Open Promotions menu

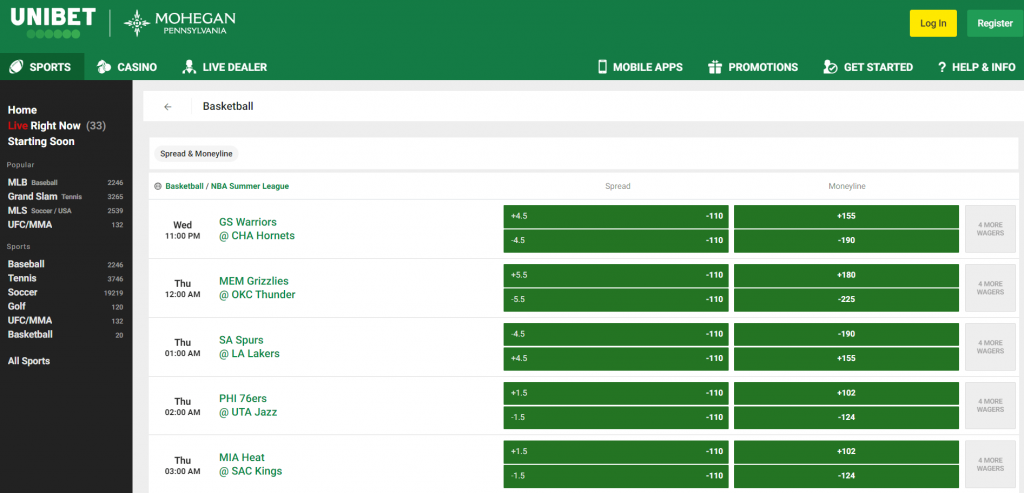(753, 67)
